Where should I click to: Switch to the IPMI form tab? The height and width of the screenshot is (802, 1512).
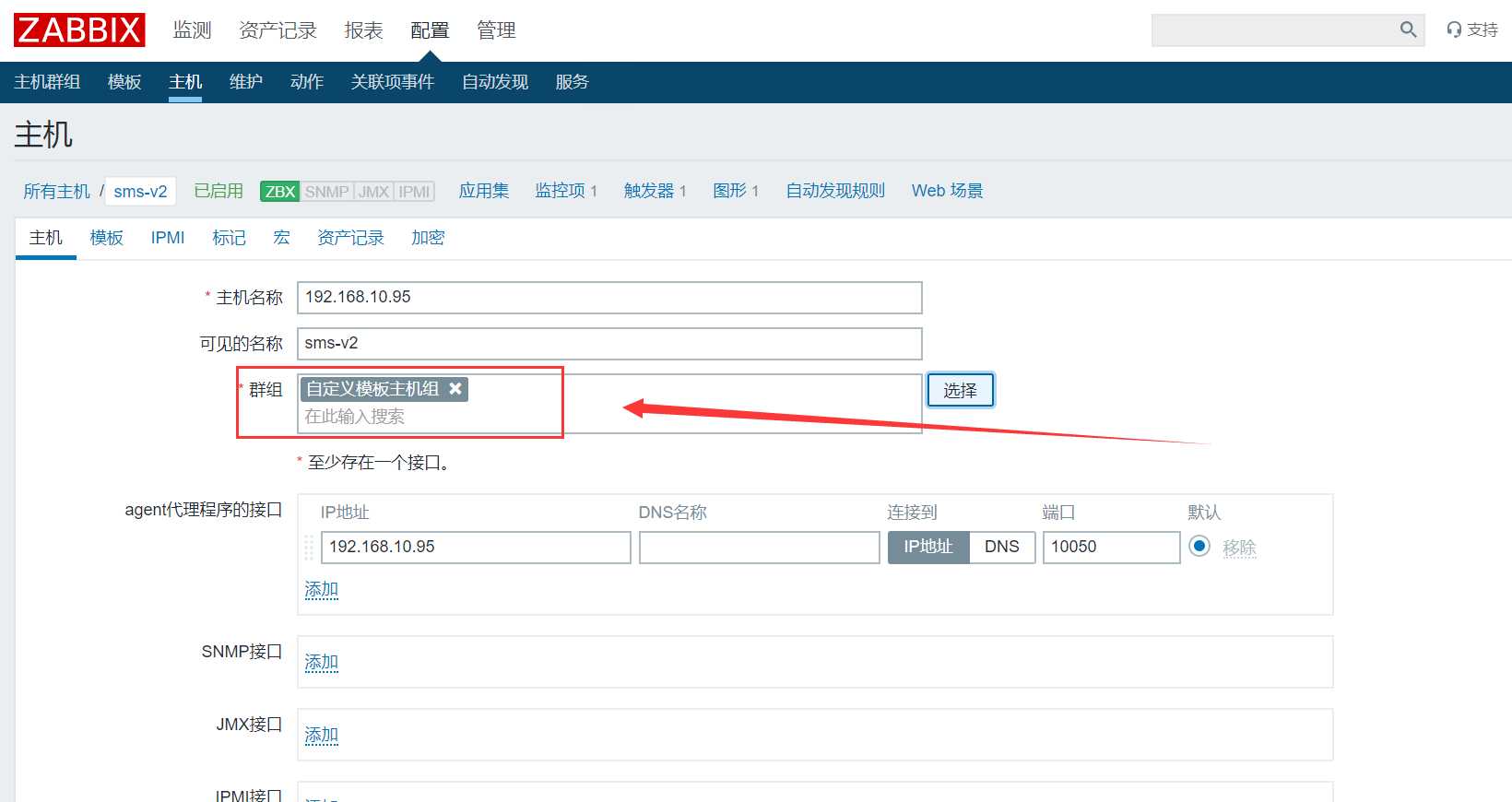(168, 238)
